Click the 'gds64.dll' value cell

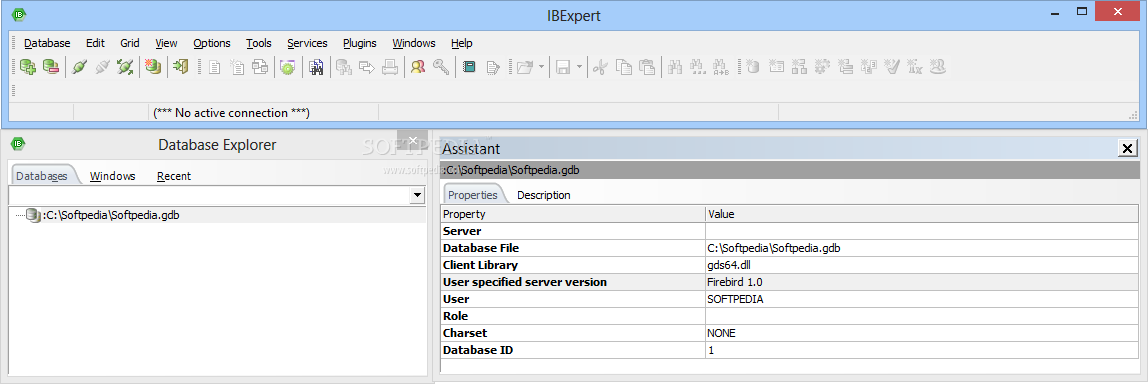pyautogui.click(x=922, y=265)
